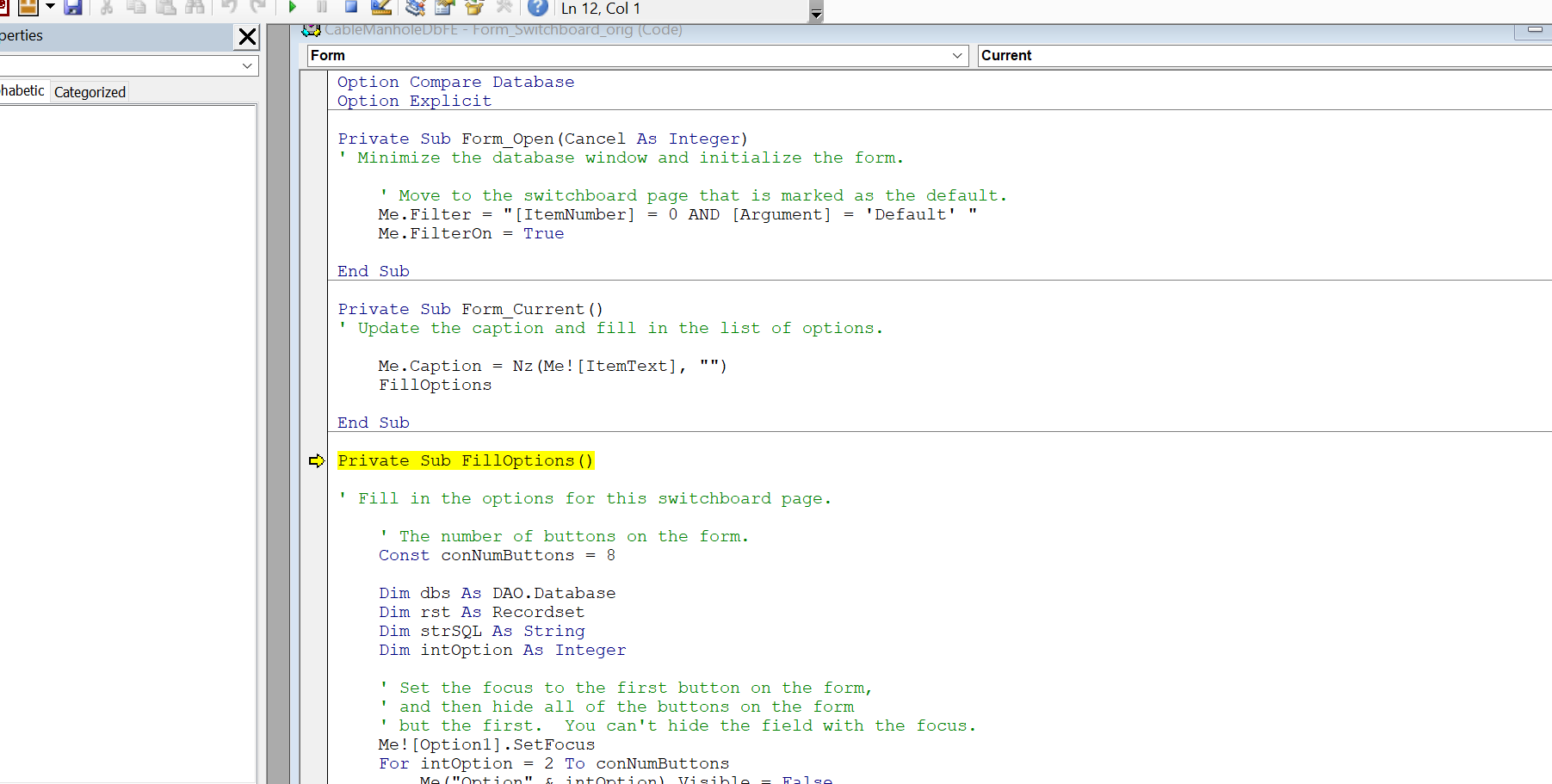Screen dimensions: 1552x784
Task: Click the 'Option Compare Database' line
Action: 455,82
